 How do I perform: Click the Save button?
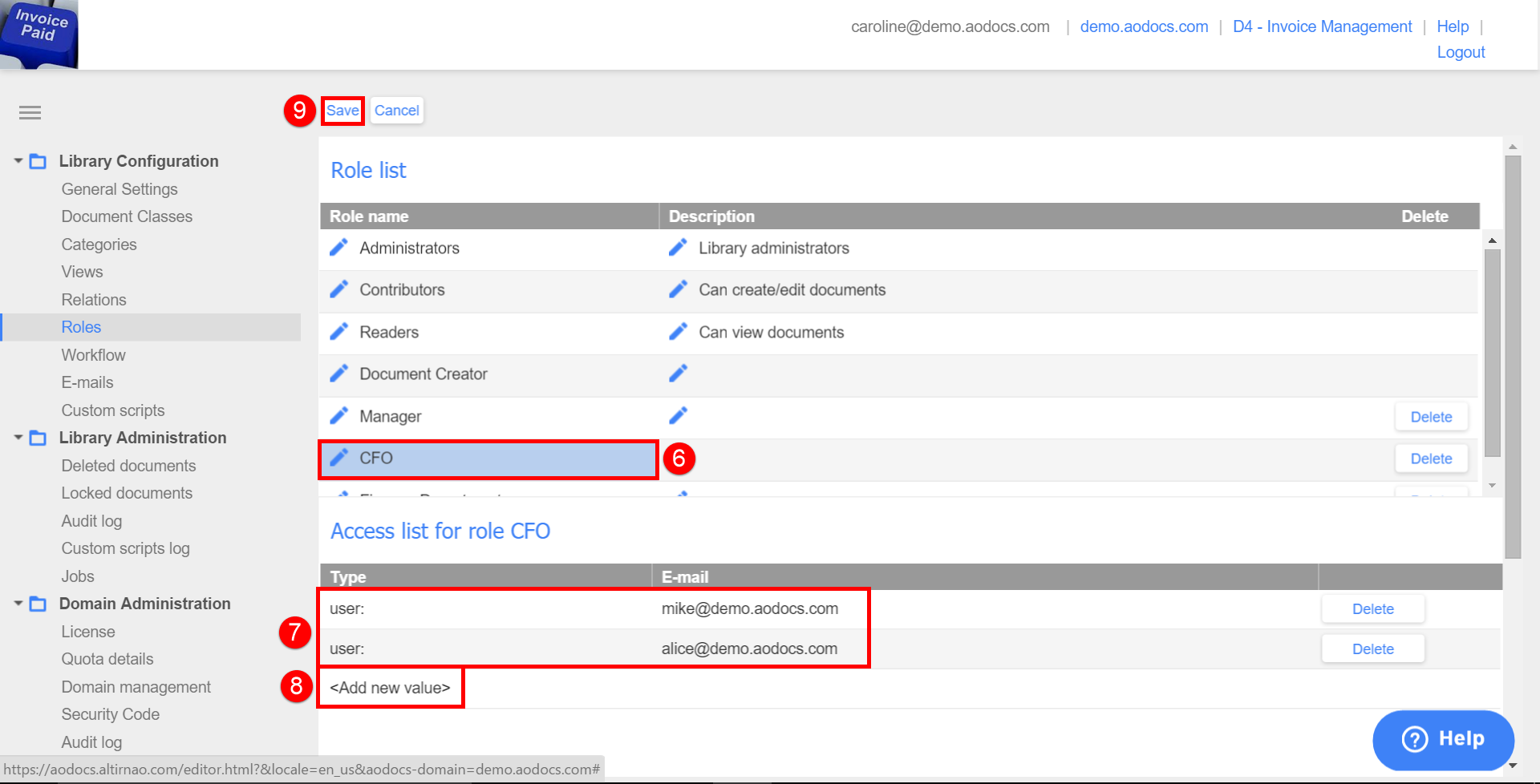coord(342,111)
